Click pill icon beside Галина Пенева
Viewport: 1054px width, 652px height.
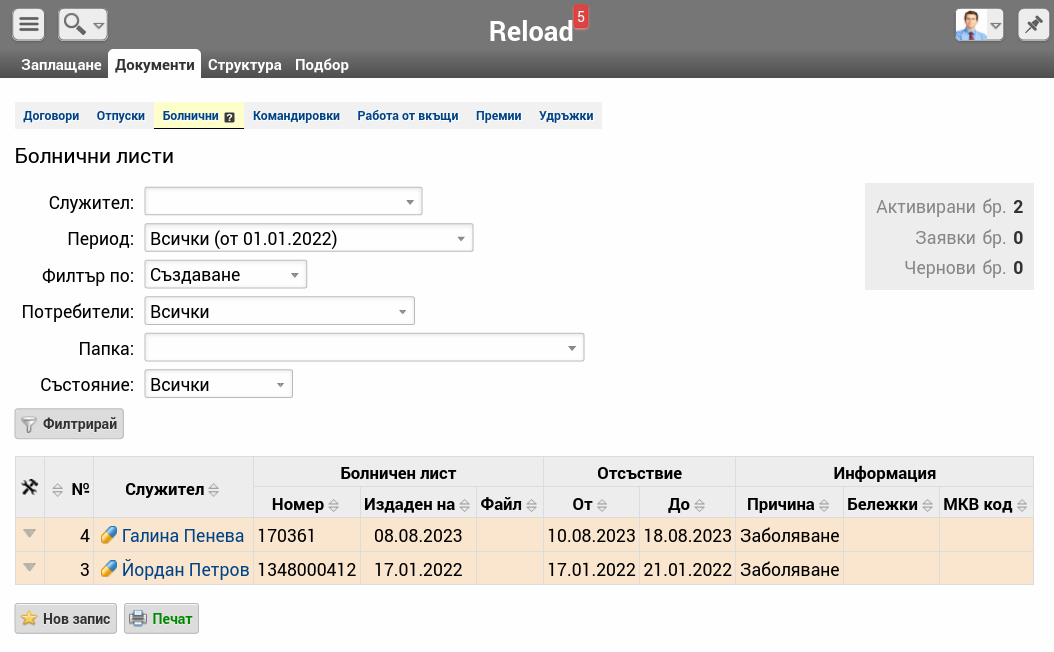click(x=109, y=536)
